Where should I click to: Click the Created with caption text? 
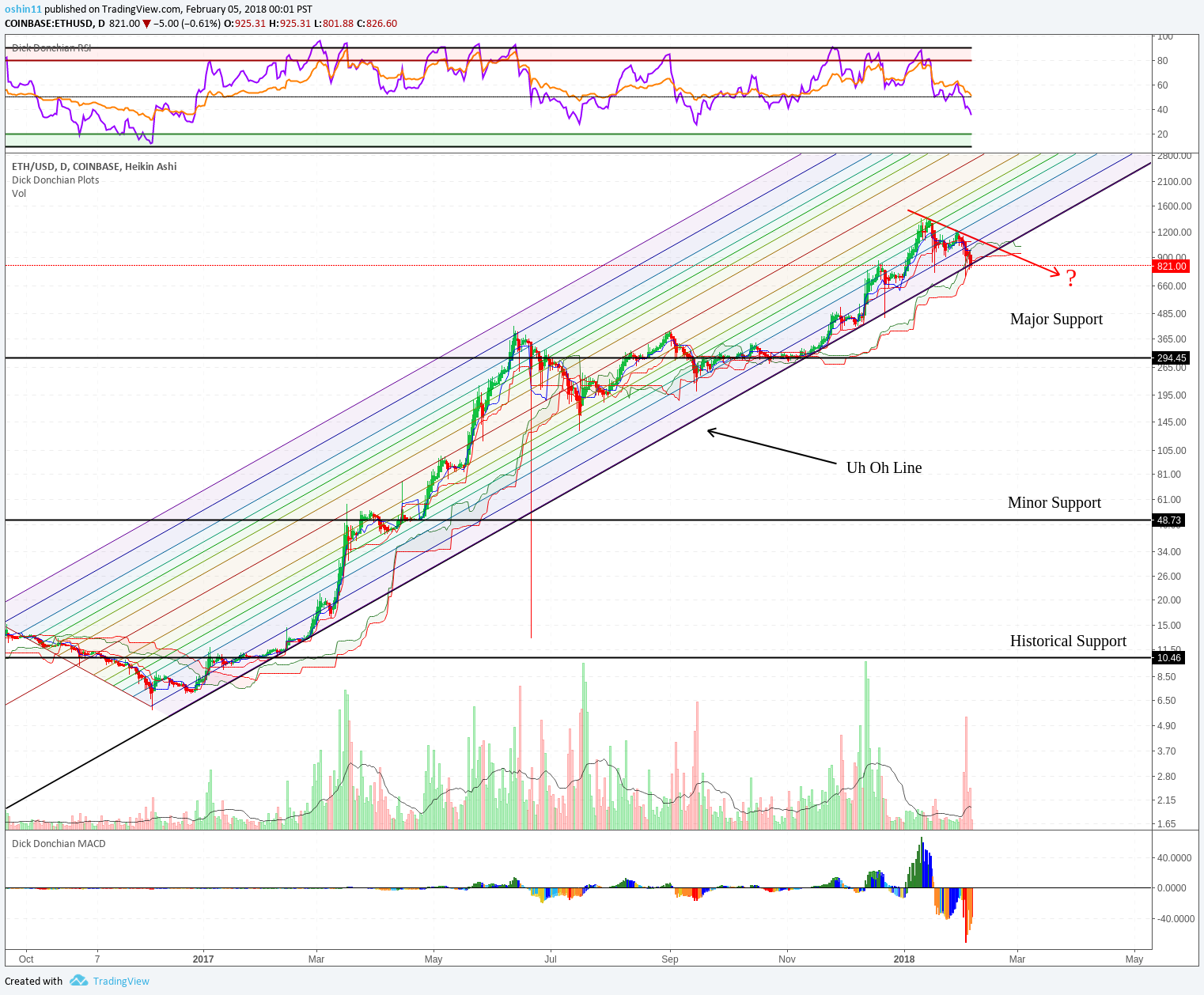[x=34, y=981]
